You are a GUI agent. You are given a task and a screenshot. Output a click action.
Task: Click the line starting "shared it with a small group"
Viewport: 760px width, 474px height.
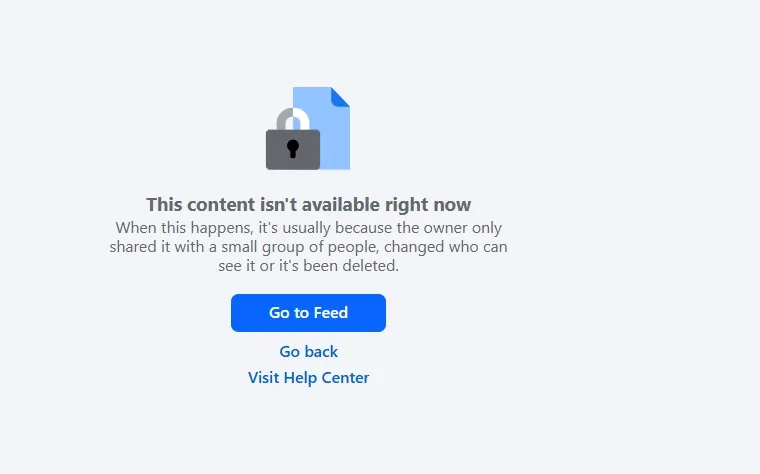click(308, 247)
